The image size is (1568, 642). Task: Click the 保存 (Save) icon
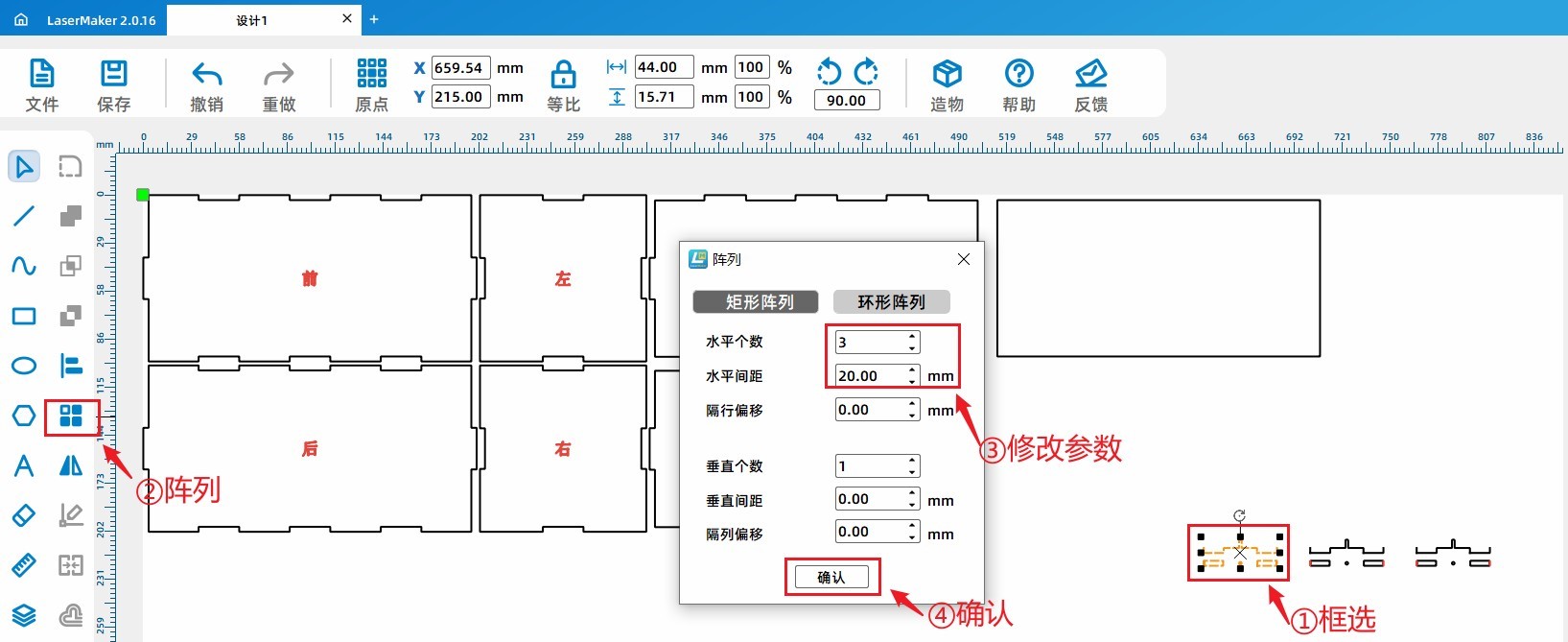[x=114, y=73]
